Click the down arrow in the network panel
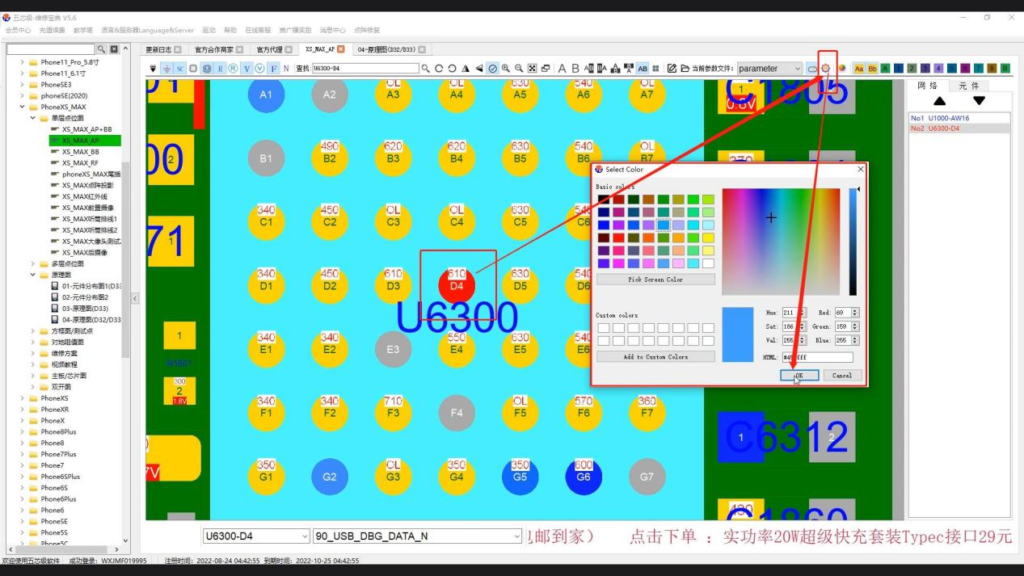 pos(979,101)
